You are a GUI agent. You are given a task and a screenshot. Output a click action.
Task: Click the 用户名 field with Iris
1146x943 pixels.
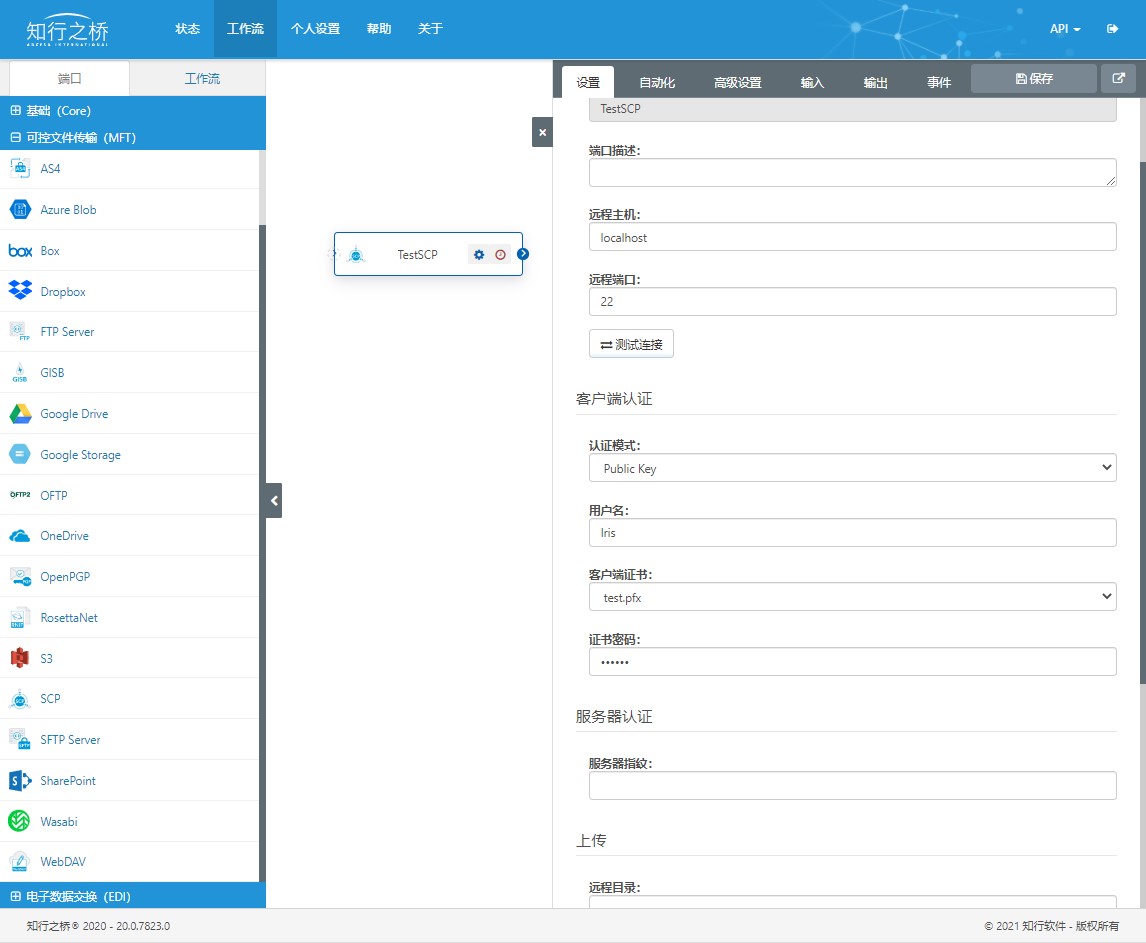(x=852, y=532)
